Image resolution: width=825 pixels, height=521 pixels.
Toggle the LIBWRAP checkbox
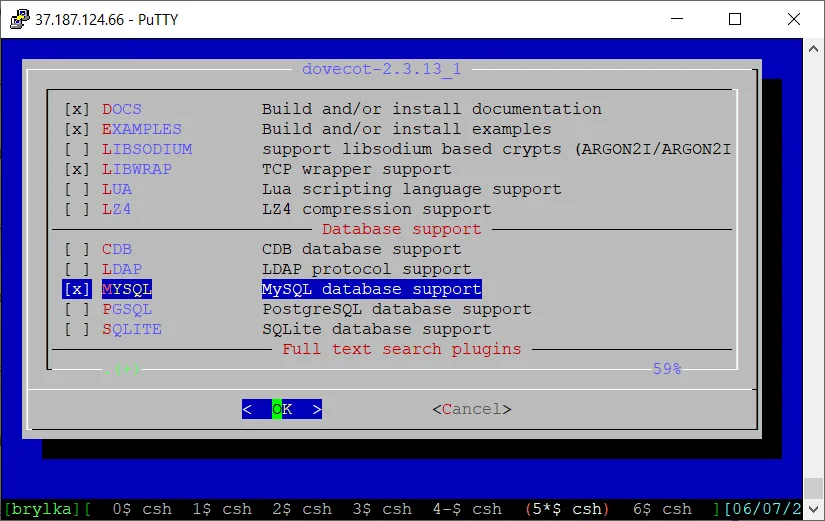(77, 169)
